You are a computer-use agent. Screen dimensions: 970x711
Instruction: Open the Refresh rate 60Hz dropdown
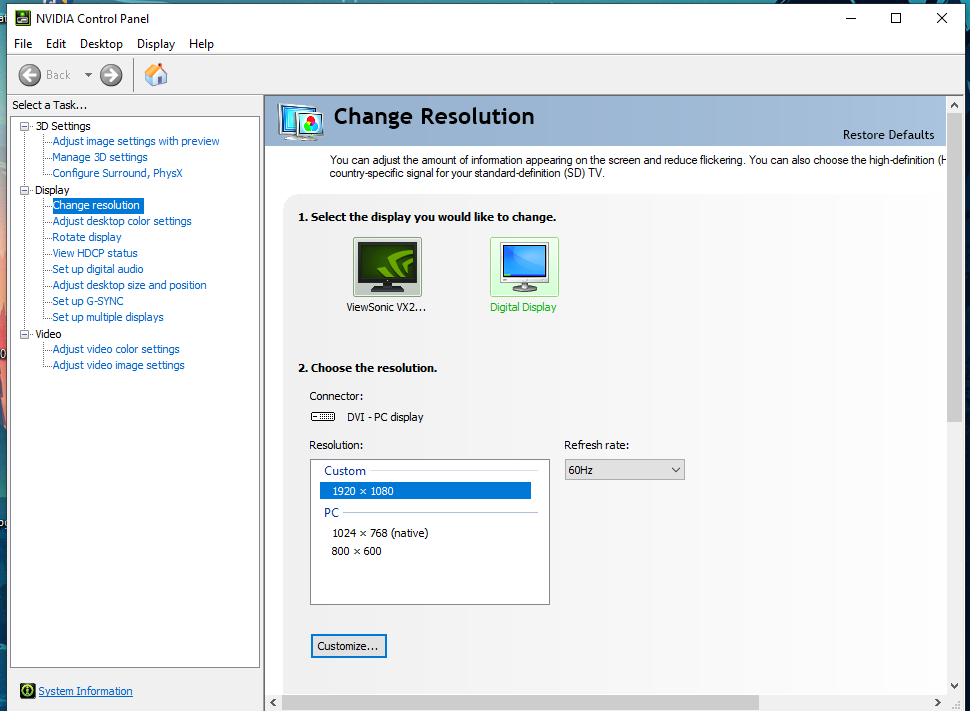(x=624, y=470)
